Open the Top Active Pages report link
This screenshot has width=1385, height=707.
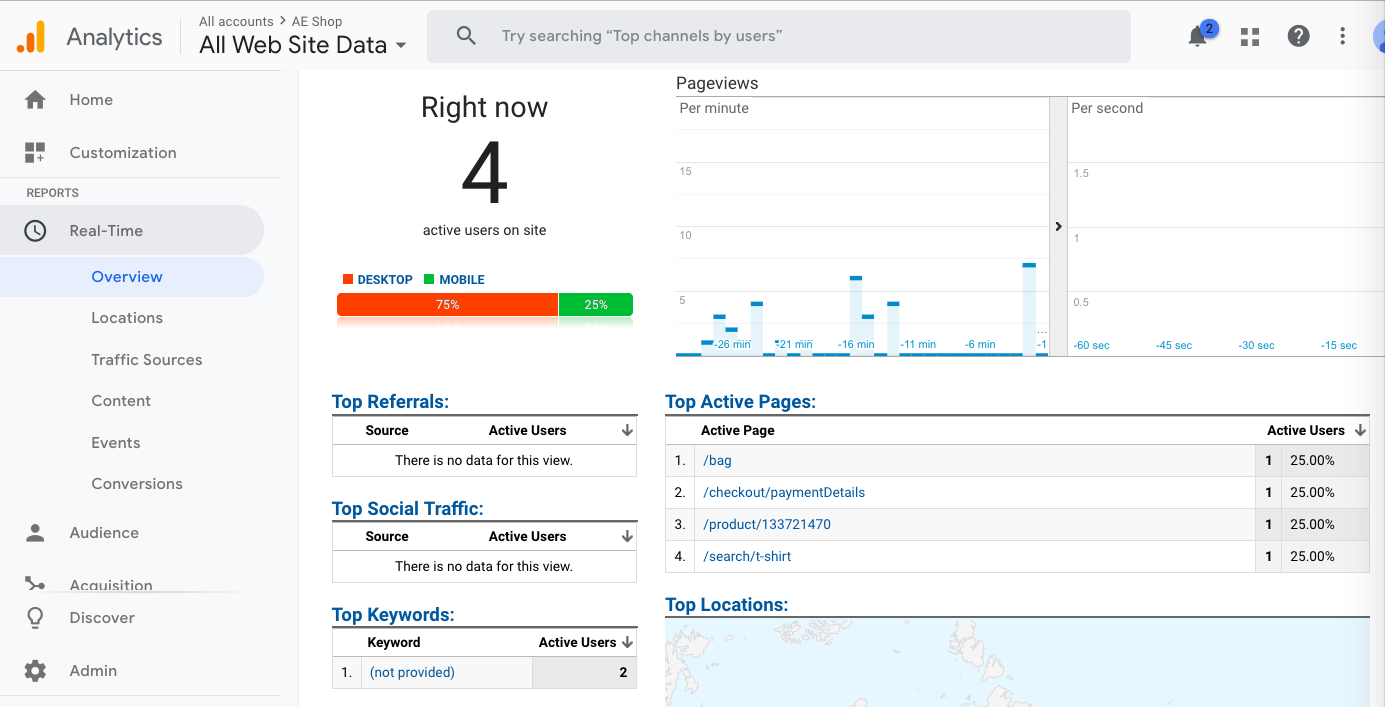[741, 402]
